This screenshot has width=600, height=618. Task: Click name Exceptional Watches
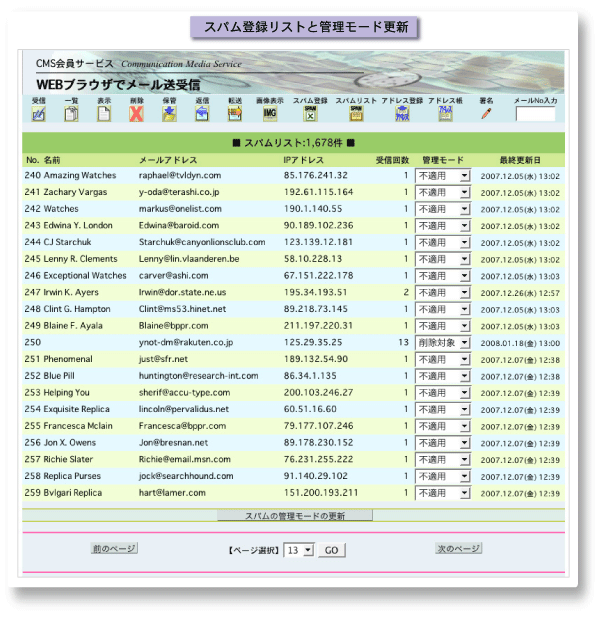point(85,275)
